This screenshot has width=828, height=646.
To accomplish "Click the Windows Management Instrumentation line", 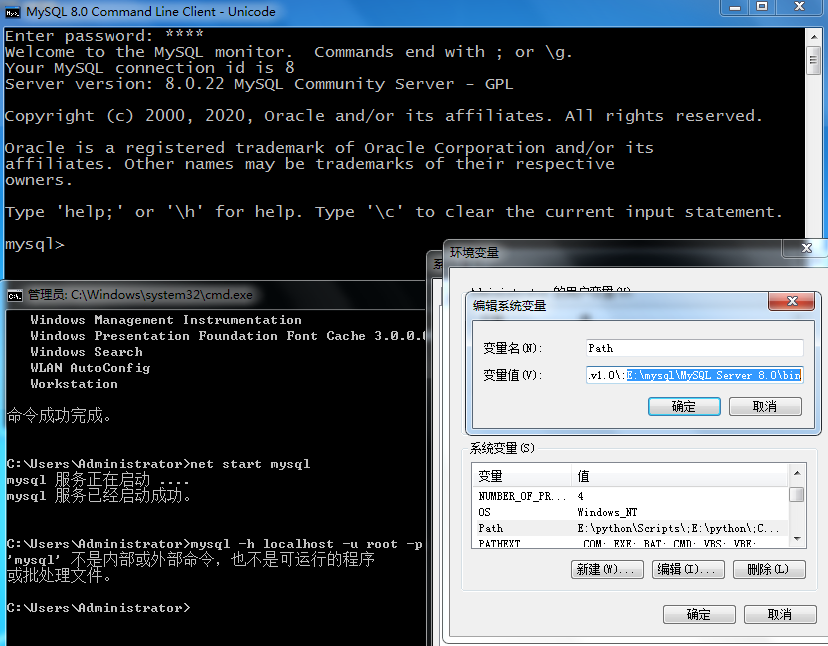I will click(166, 320).
